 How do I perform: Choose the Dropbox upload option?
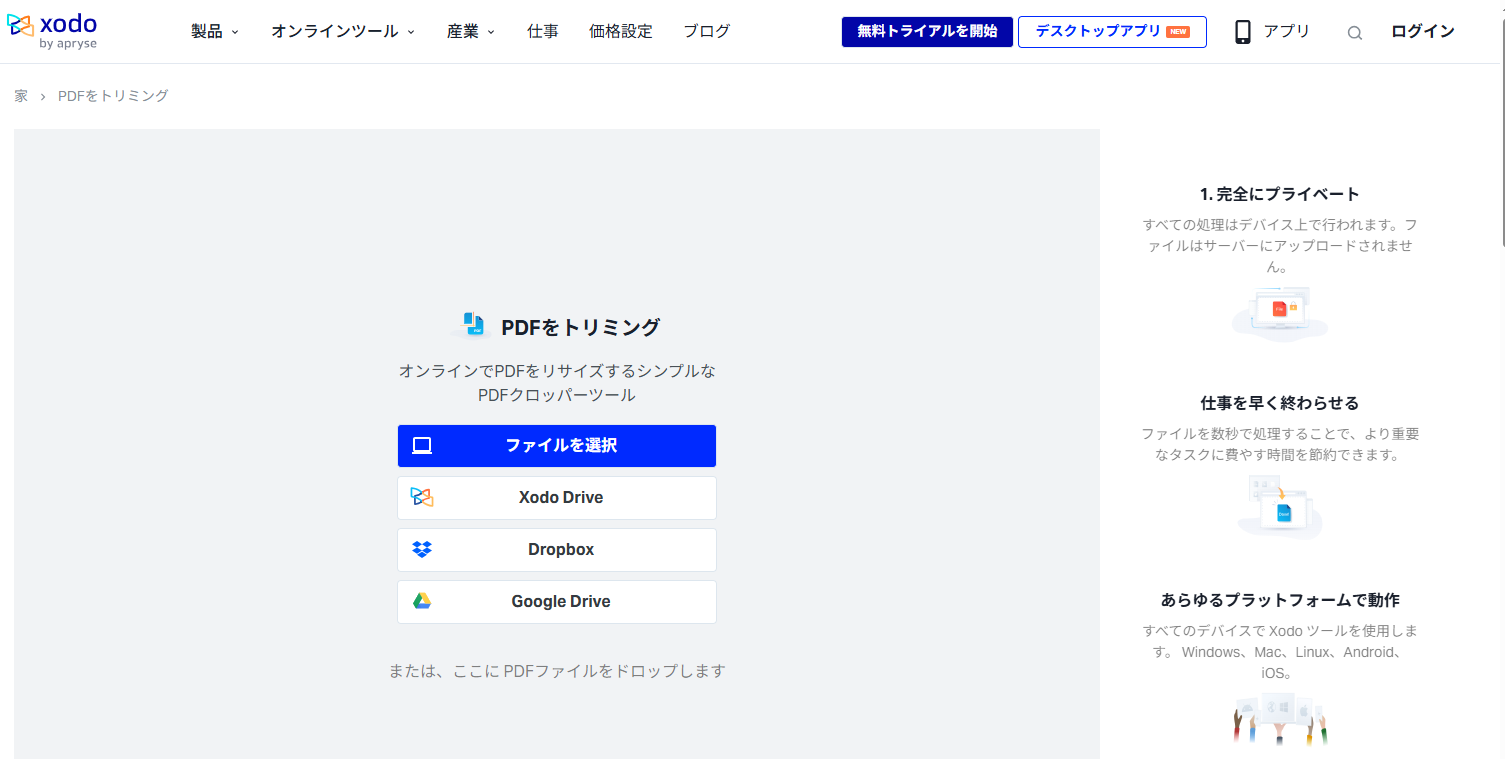[x=557, y=550]
